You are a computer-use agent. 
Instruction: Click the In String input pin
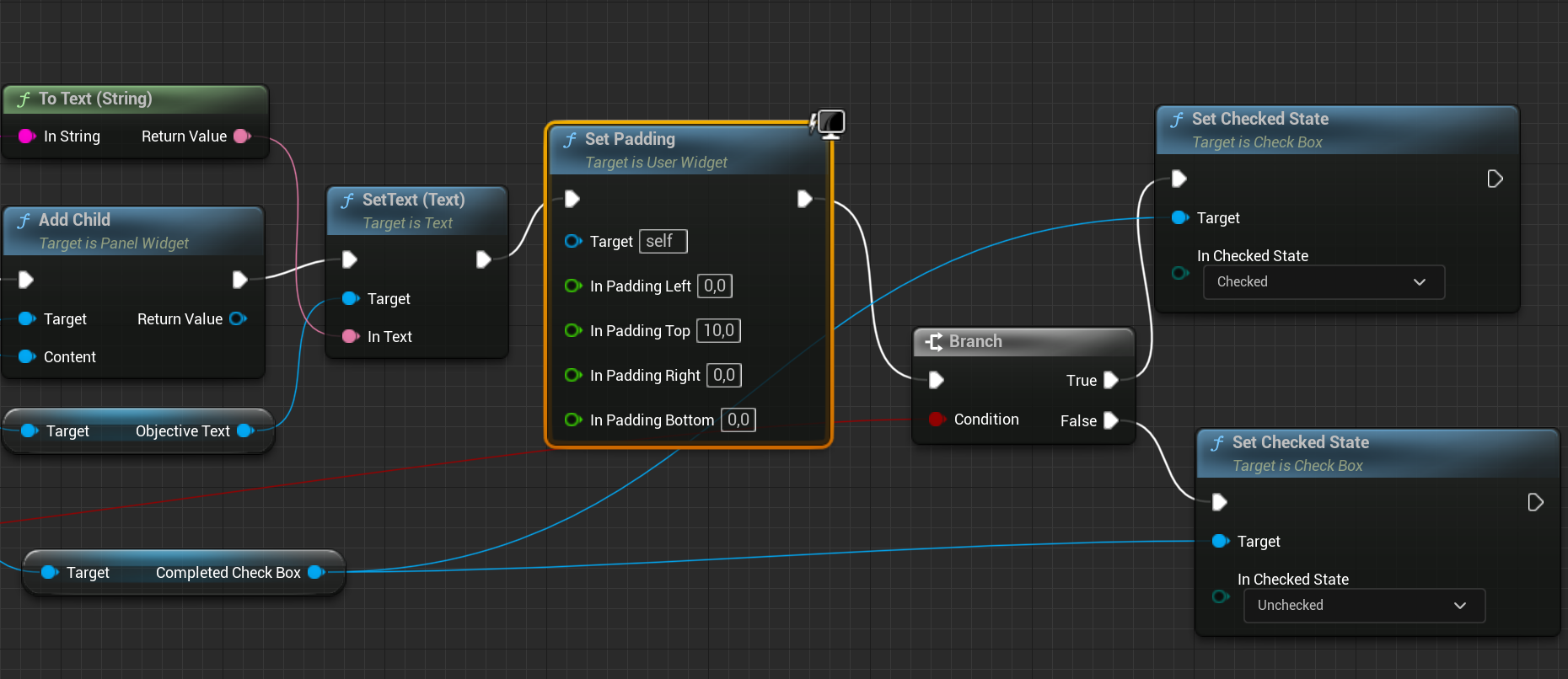27,136
